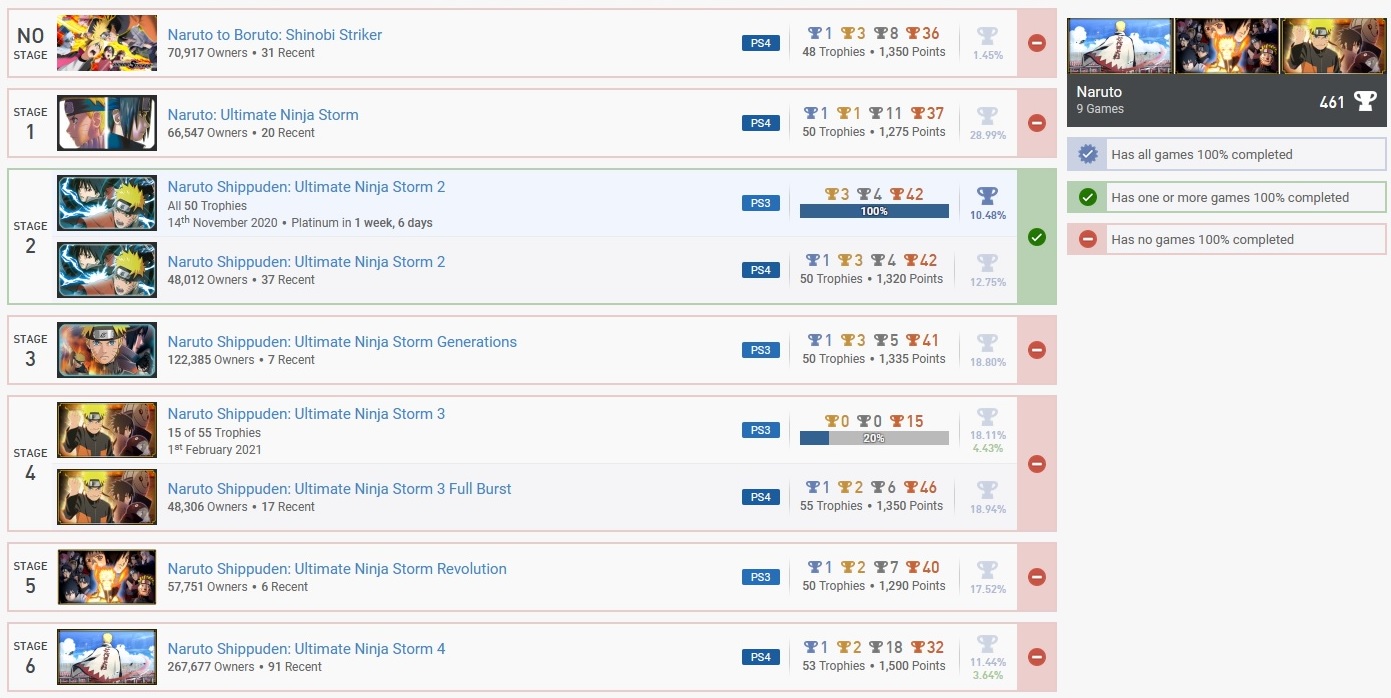Click the Storm 2 PS3 platinum trophy icon
The image size is (1391, 698).
tap(987, 196)
